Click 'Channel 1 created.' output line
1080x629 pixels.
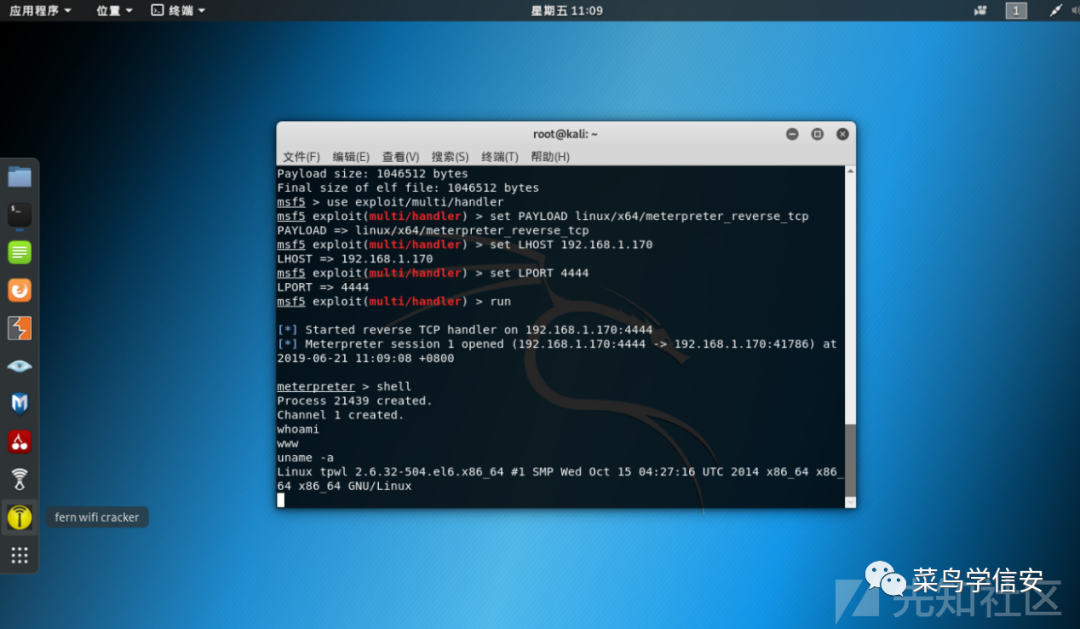pos(340,415)
